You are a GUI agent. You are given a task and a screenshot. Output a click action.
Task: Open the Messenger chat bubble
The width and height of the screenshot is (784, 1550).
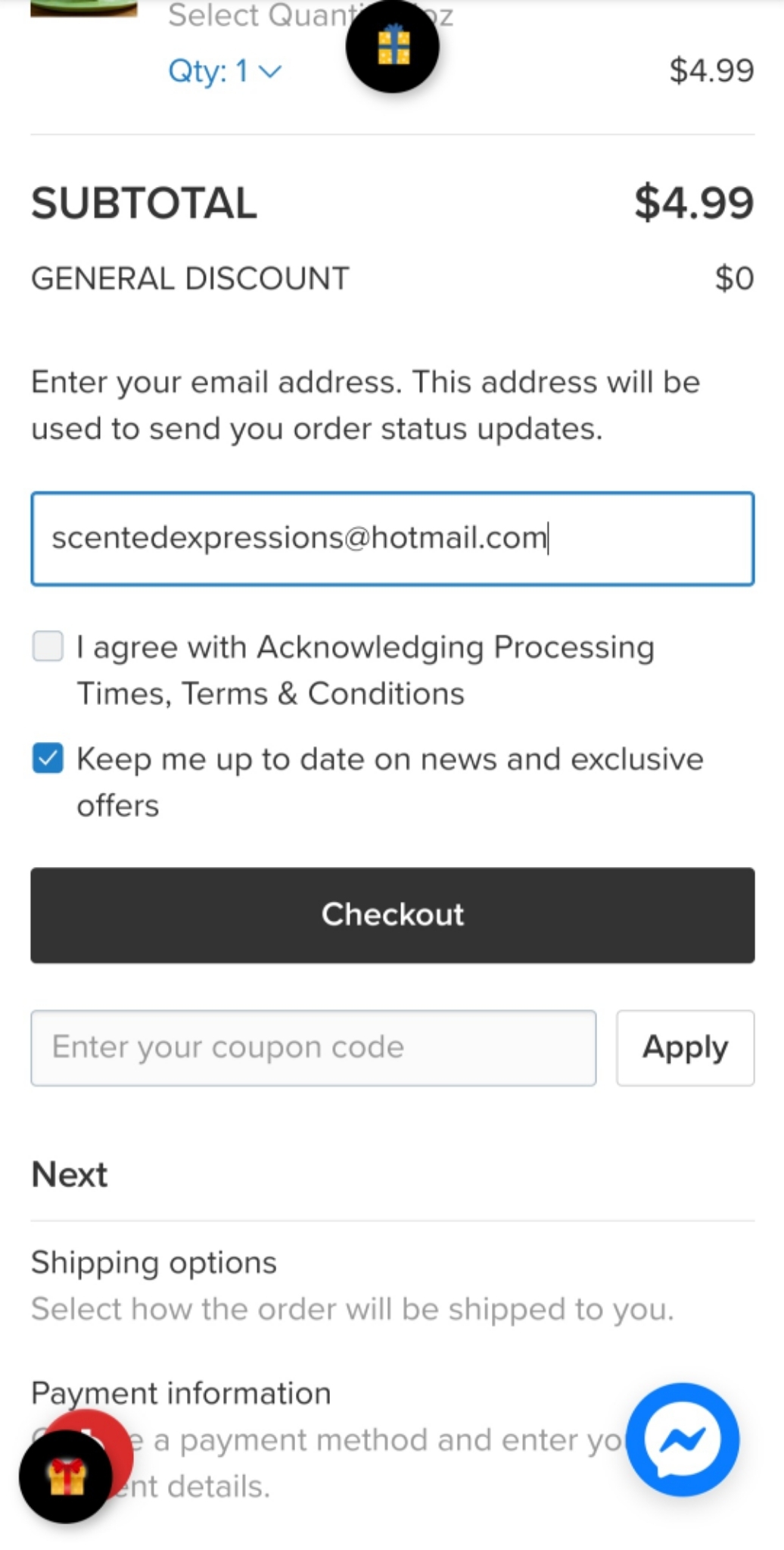click(x=683, y=1439)
